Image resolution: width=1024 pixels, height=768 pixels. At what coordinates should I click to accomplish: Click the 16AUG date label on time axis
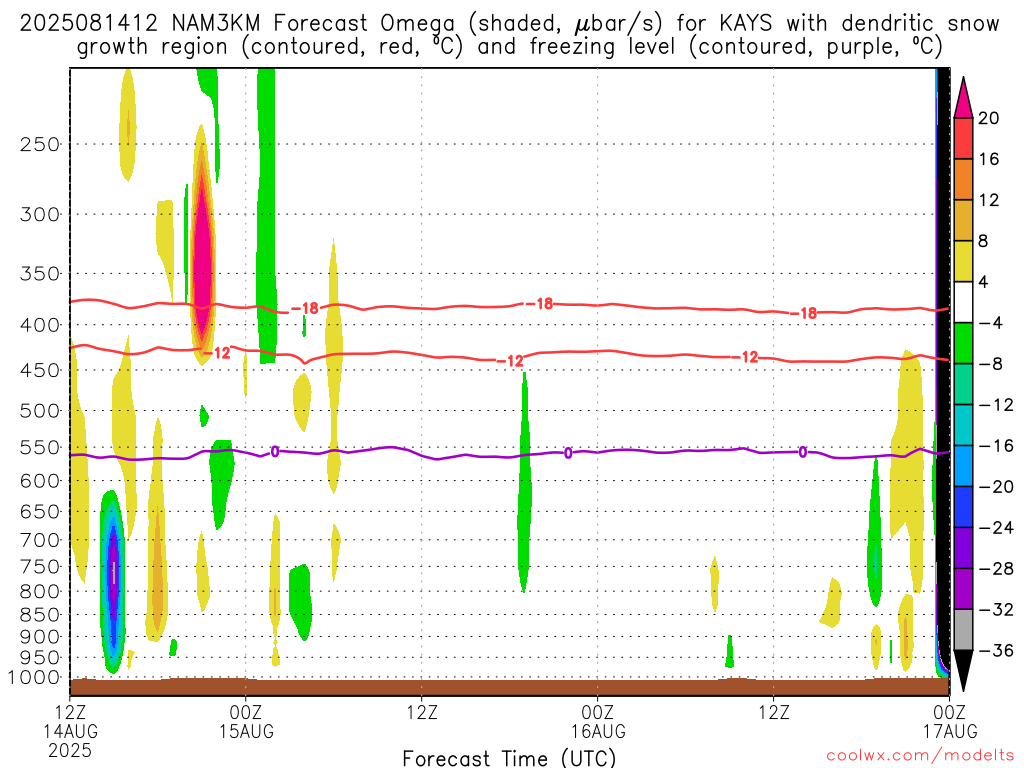[598, 731]
